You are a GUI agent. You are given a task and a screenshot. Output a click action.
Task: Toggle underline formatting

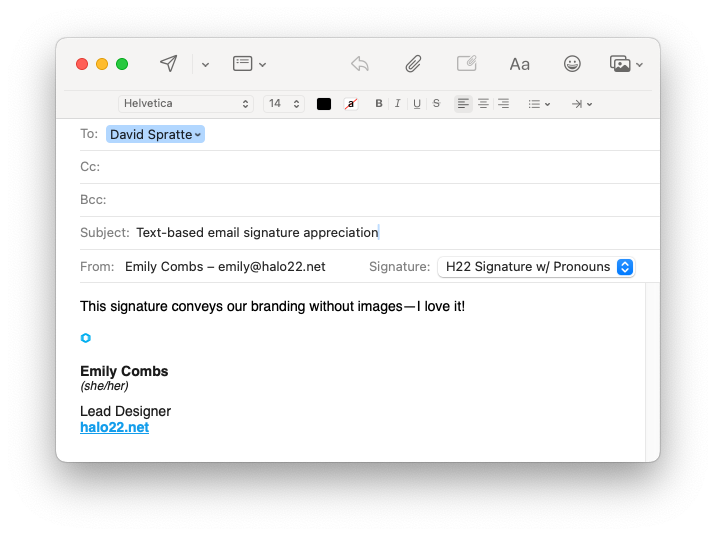[x=416, y=104]
